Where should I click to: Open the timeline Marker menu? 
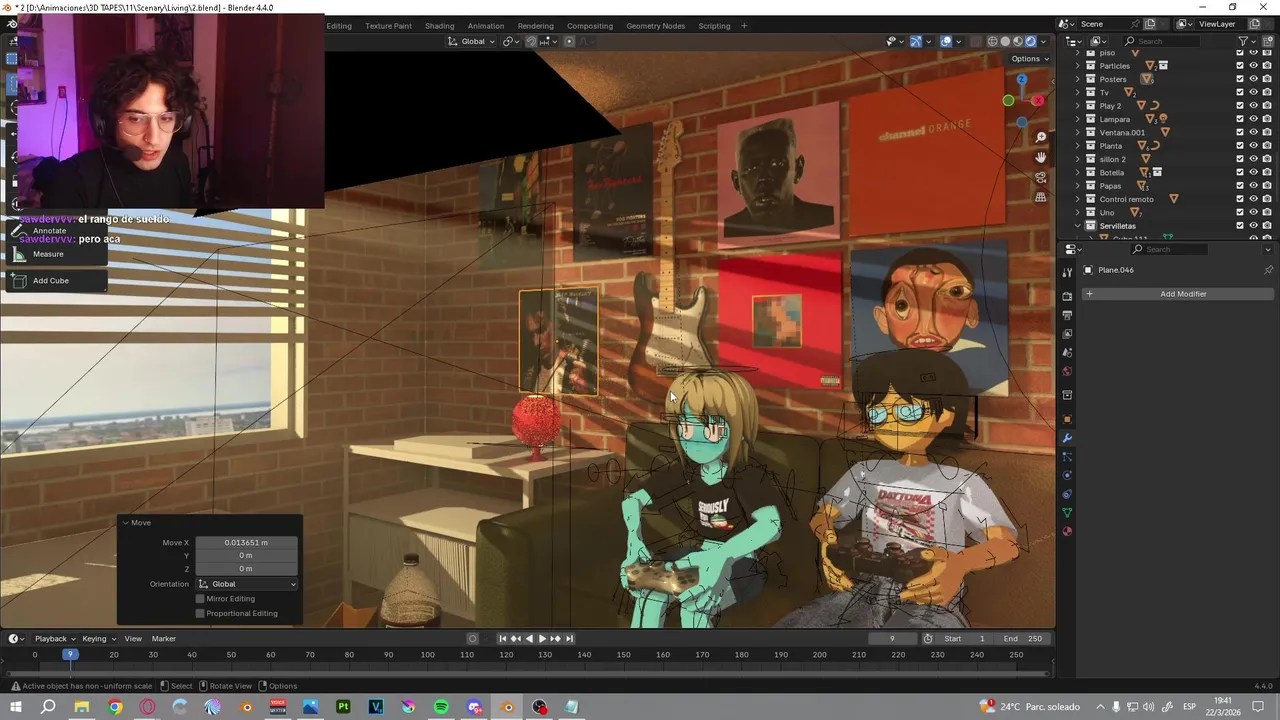(164, 639)
